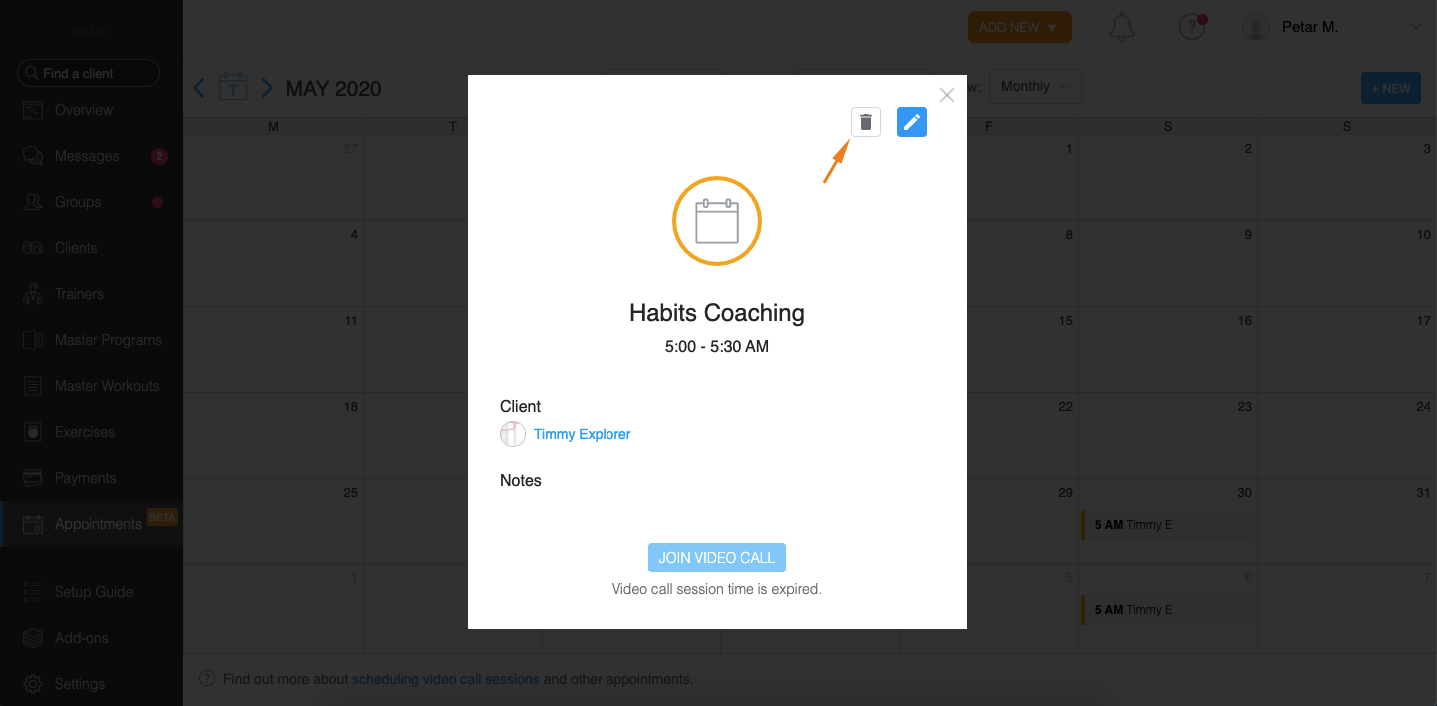The width and height of the screenshot is (1437, 706).
Task: Open the Monthly view dropdown
Action: pyautogui.click(x=1035, y=87)
